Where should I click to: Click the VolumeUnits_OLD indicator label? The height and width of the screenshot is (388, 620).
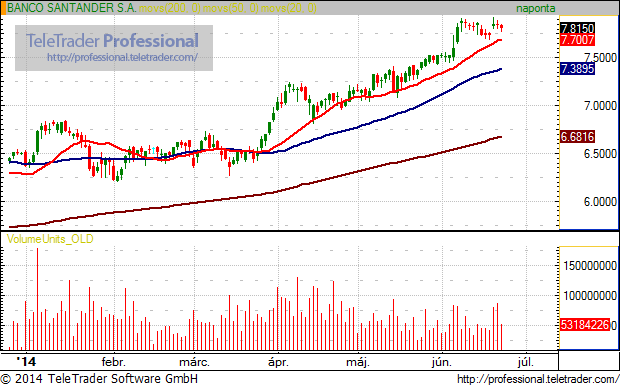coord(50,239)
